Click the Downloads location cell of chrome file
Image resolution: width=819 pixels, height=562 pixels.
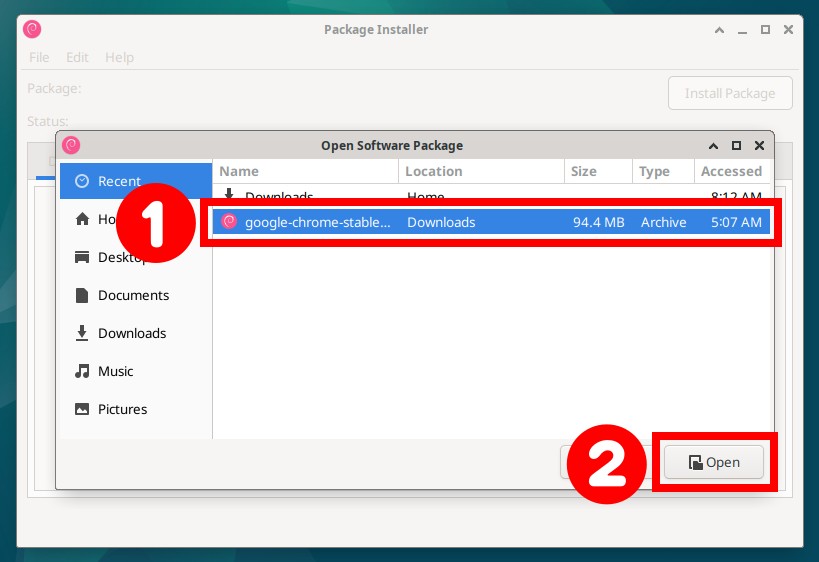441,223
